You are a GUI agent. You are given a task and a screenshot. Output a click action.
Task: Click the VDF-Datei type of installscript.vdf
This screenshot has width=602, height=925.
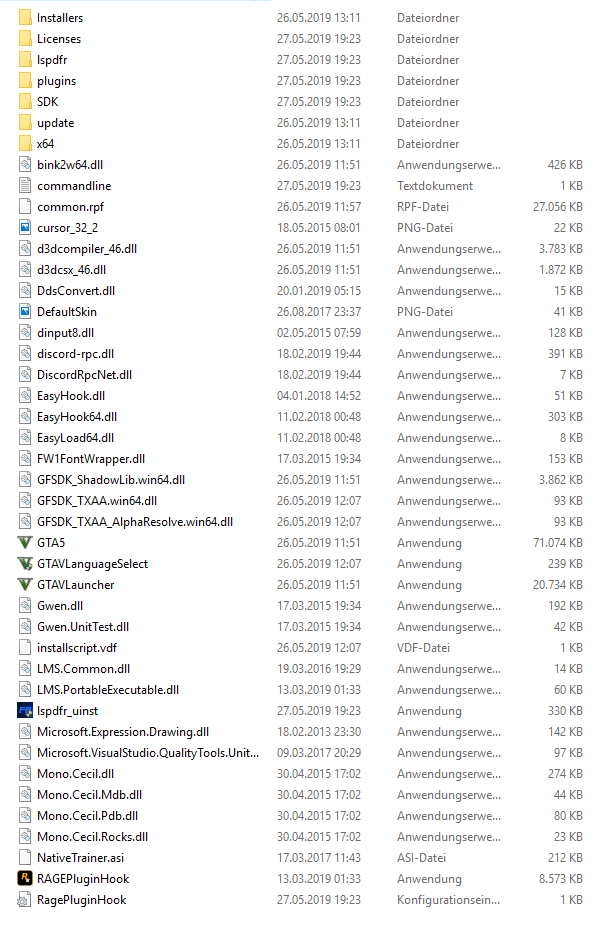tap(423, 648)
